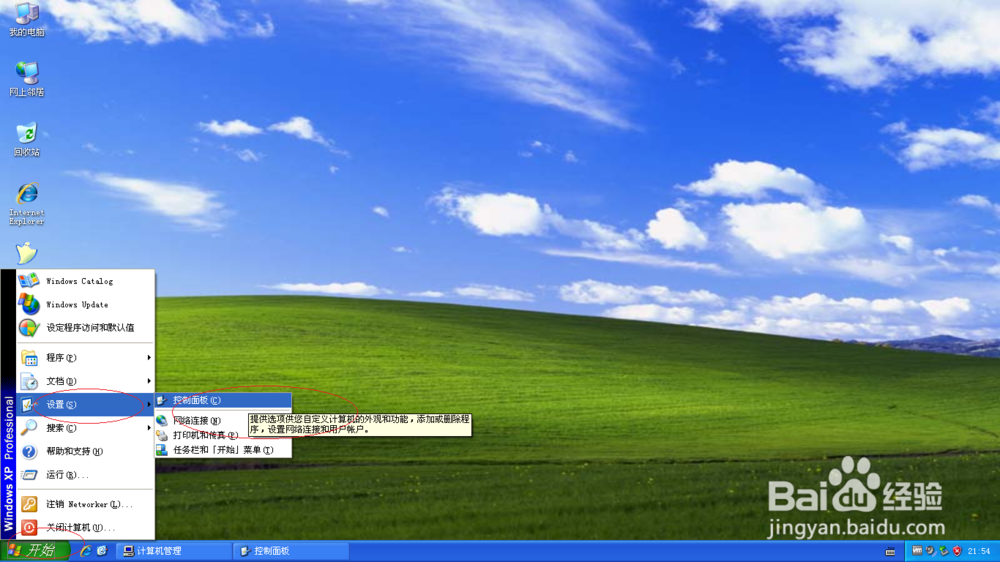Select the yellow bird desktop icon above Start menu
This screenshot has width=1000, height=562.
(26, 253)
